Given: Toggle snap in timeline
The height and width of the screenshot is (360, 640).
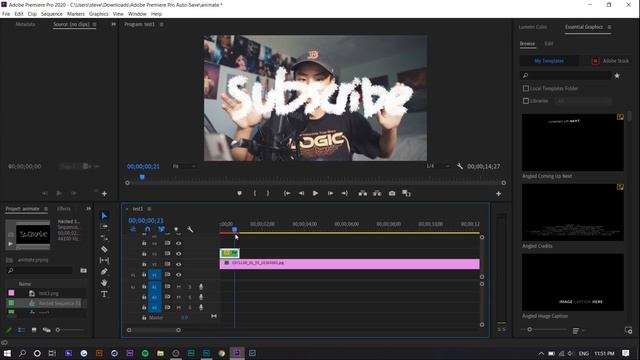Looking at the screenshot, I should 147,229.
